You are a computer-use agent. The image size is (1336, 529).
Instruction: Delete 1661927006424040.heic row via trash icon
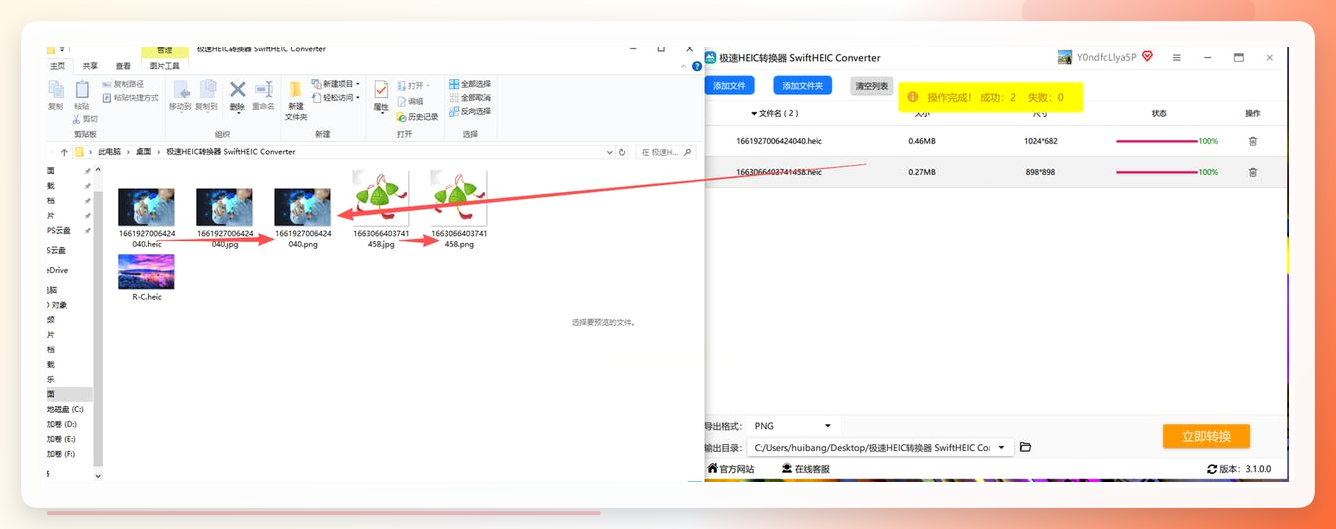tap(1252, 141)
